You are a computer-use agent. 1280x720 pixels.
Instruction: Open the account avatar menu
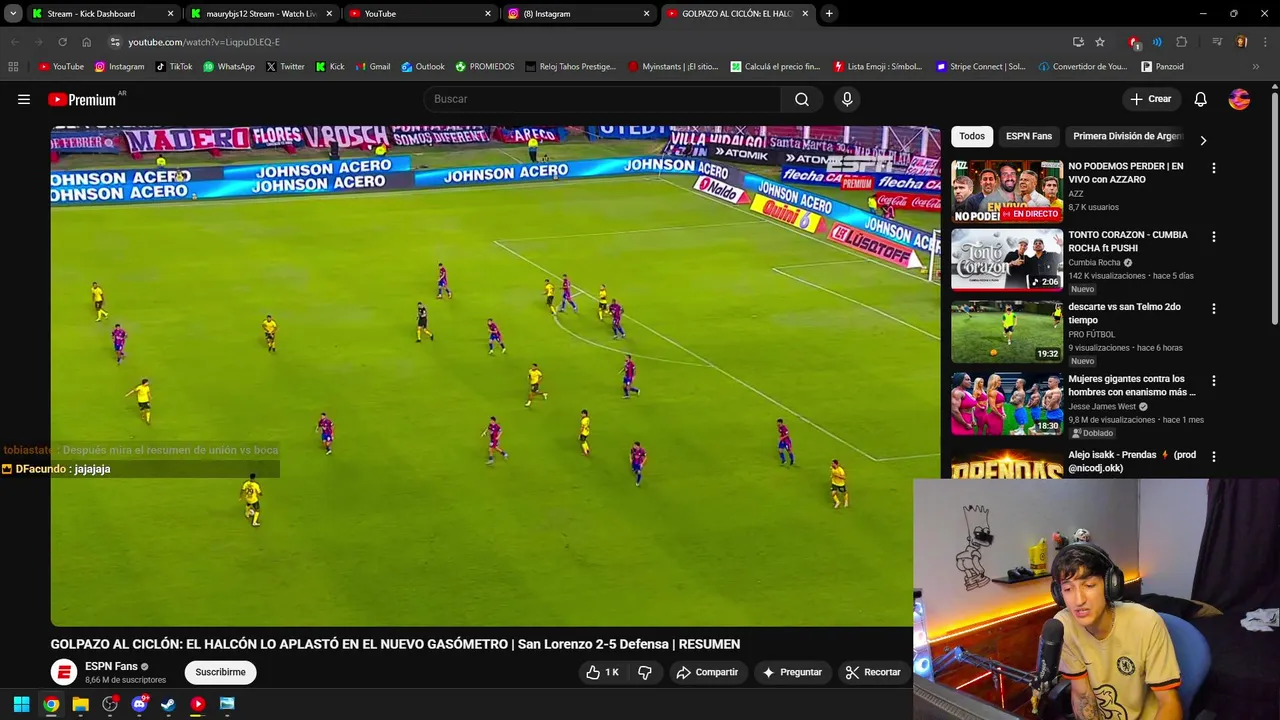click(x=1239, y=99)
